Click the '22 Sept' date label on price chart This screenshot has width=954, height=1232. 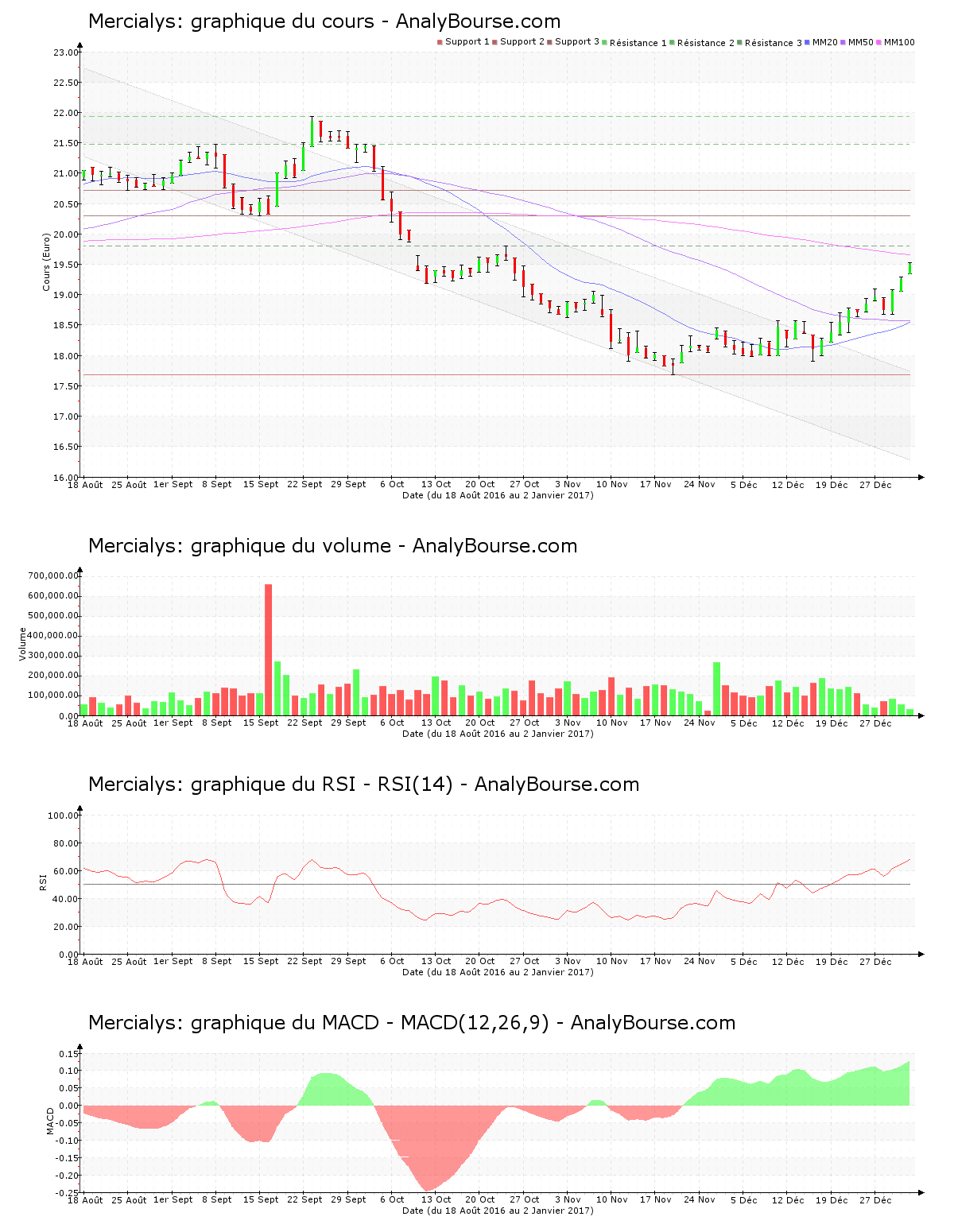pyautogui.click(x=304, y=484)
